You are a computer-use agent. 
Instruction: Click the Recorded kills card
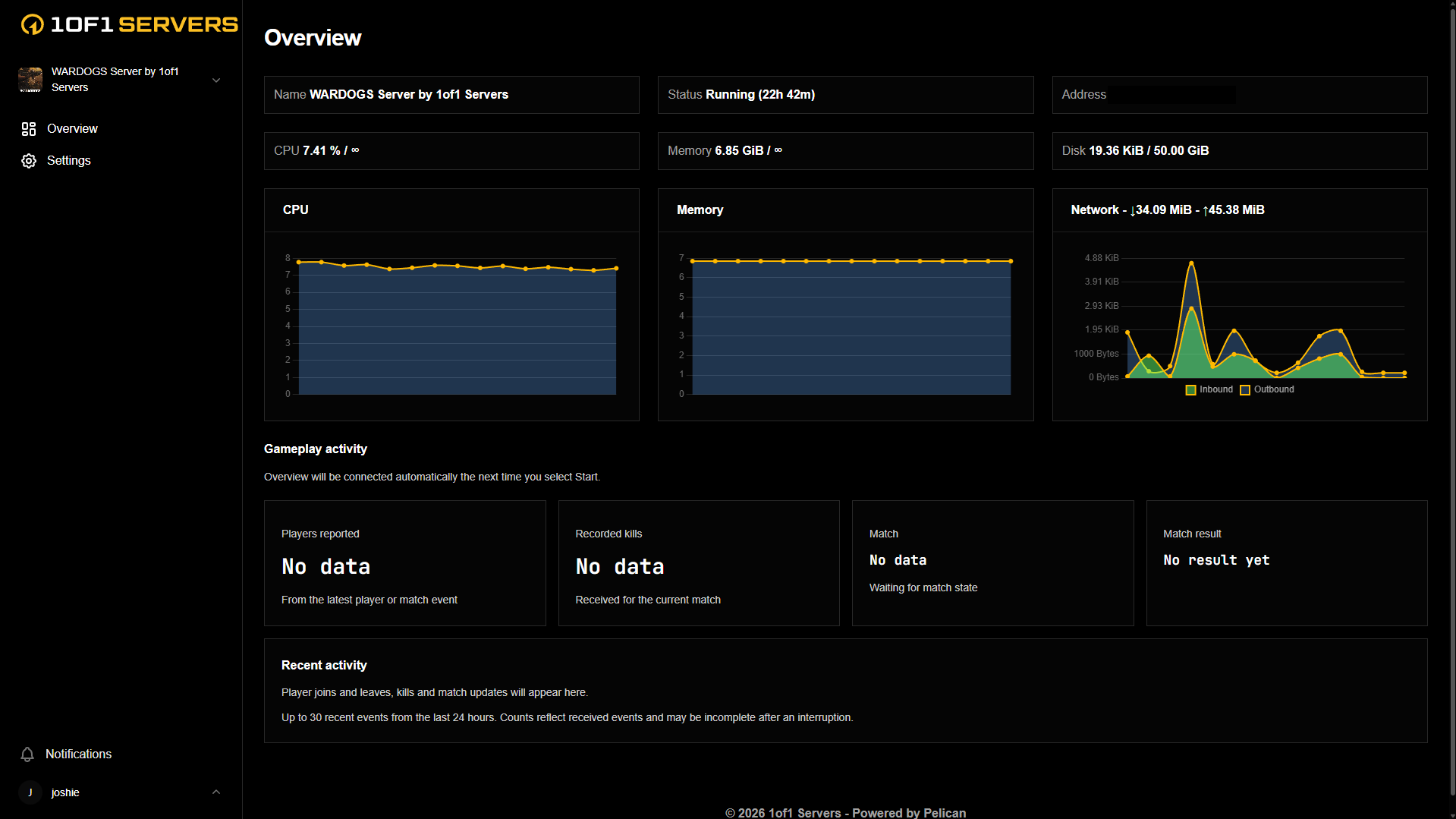[x=699, y=563]
